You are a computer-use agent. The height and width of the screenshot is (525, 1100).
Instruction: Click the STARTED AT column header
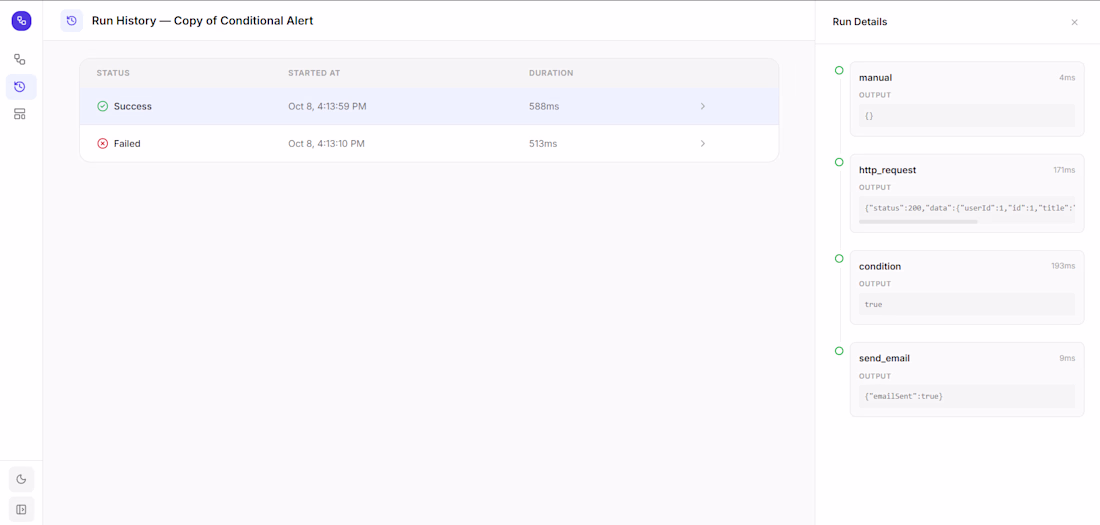(x=314, y=73)
